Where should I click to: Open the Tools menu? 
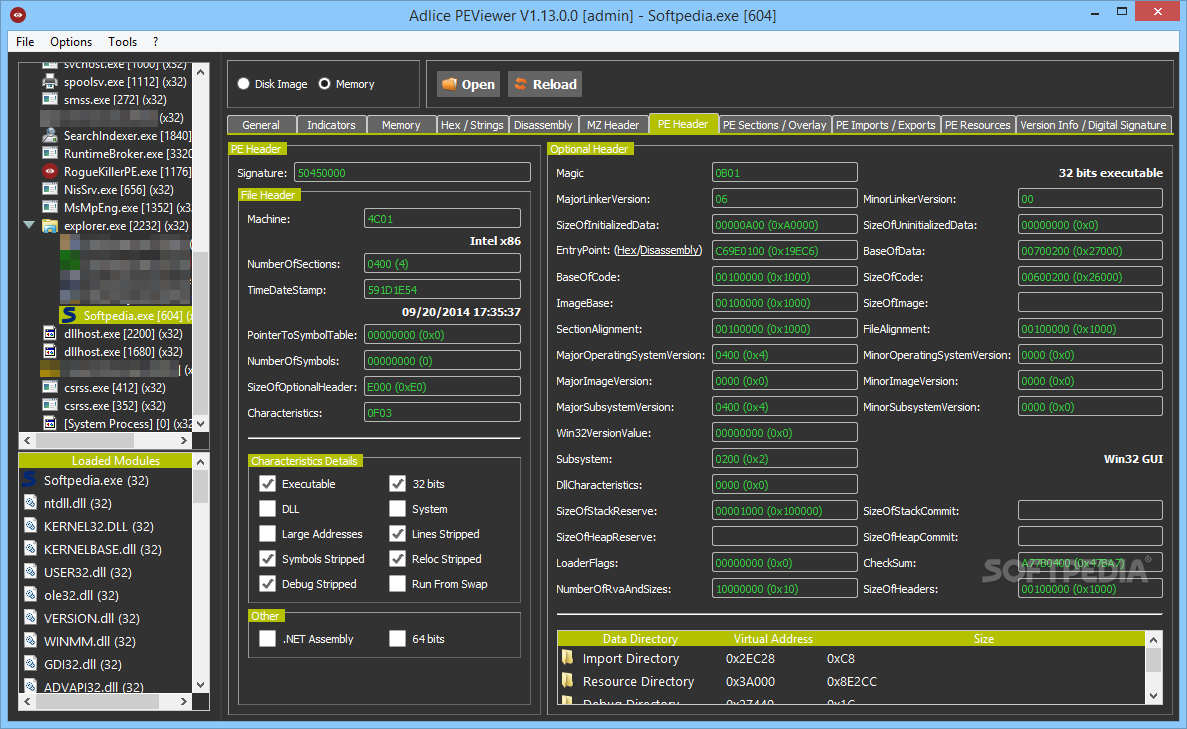coord(122,42)
